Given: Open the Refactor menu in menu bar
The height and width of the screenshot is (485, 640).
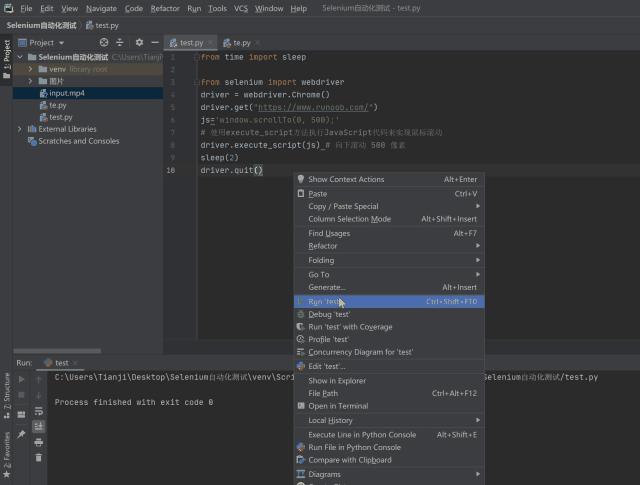Looking at the screenshot, I should pyautogui.click(x=165, y=8).
